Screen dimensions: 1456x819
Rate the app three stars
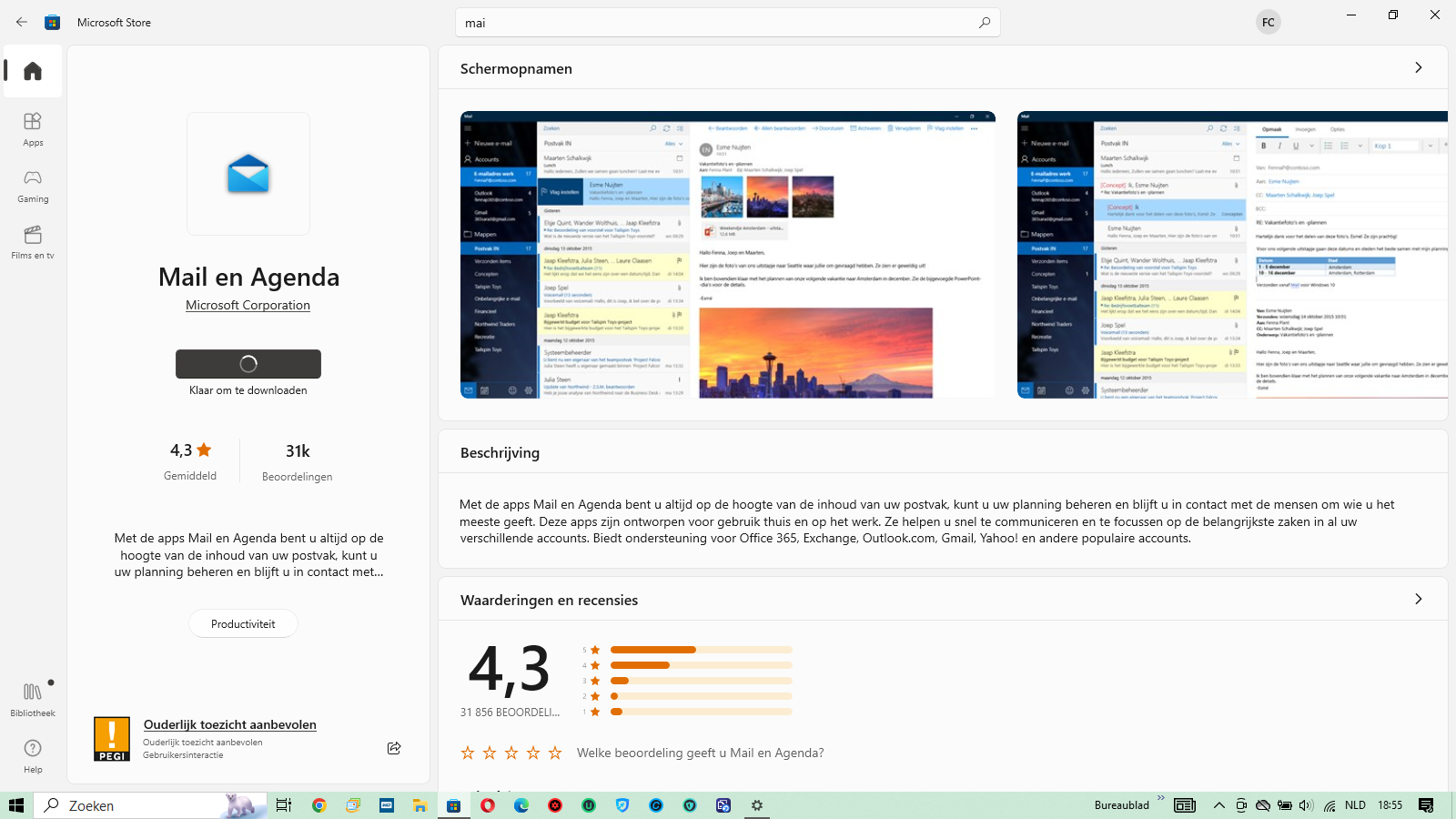[x=511, y=753]
